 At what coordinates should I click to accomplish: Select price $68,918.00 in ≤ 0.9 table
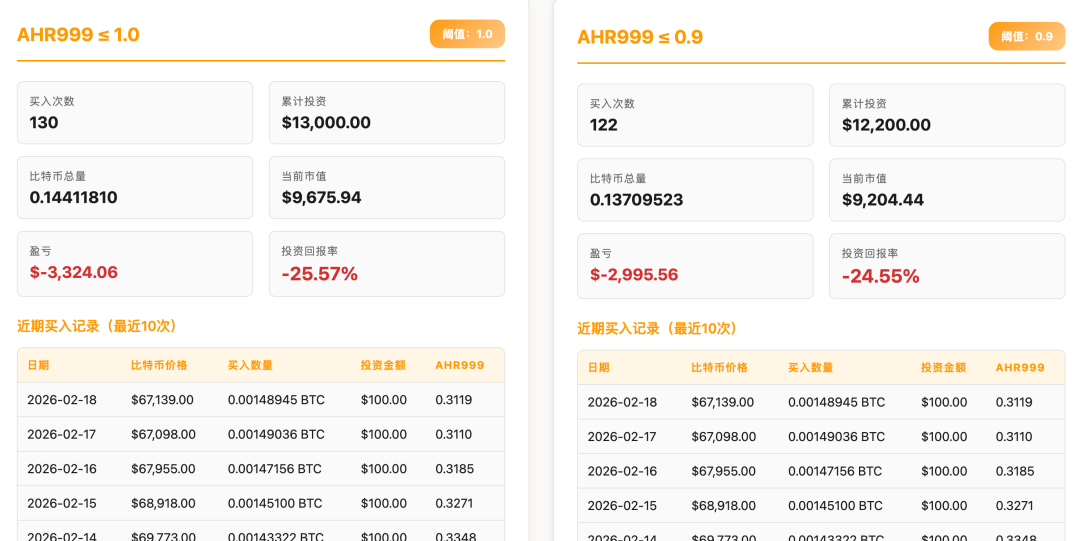(723, 505)
